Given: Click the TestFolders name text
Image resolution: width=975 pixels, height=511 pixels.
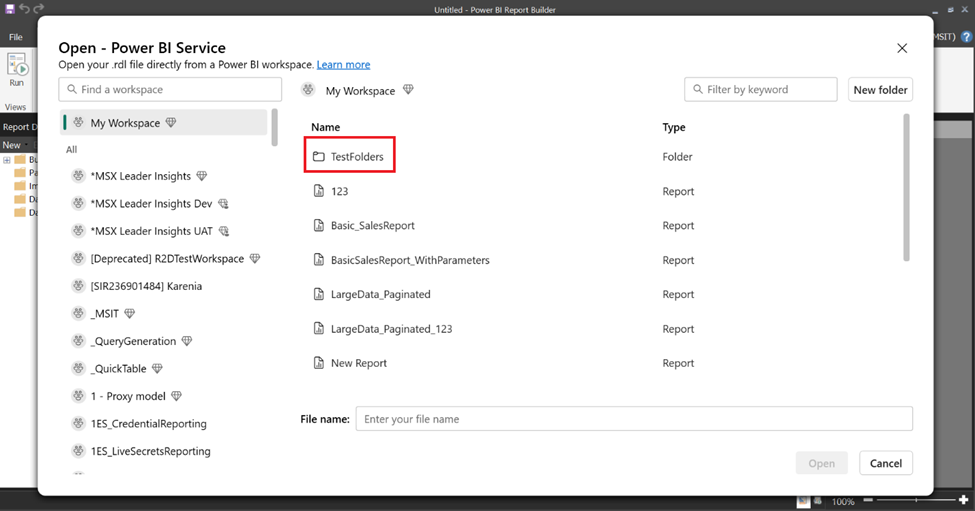Looking at the screenshot, I should tap(357, 157).
